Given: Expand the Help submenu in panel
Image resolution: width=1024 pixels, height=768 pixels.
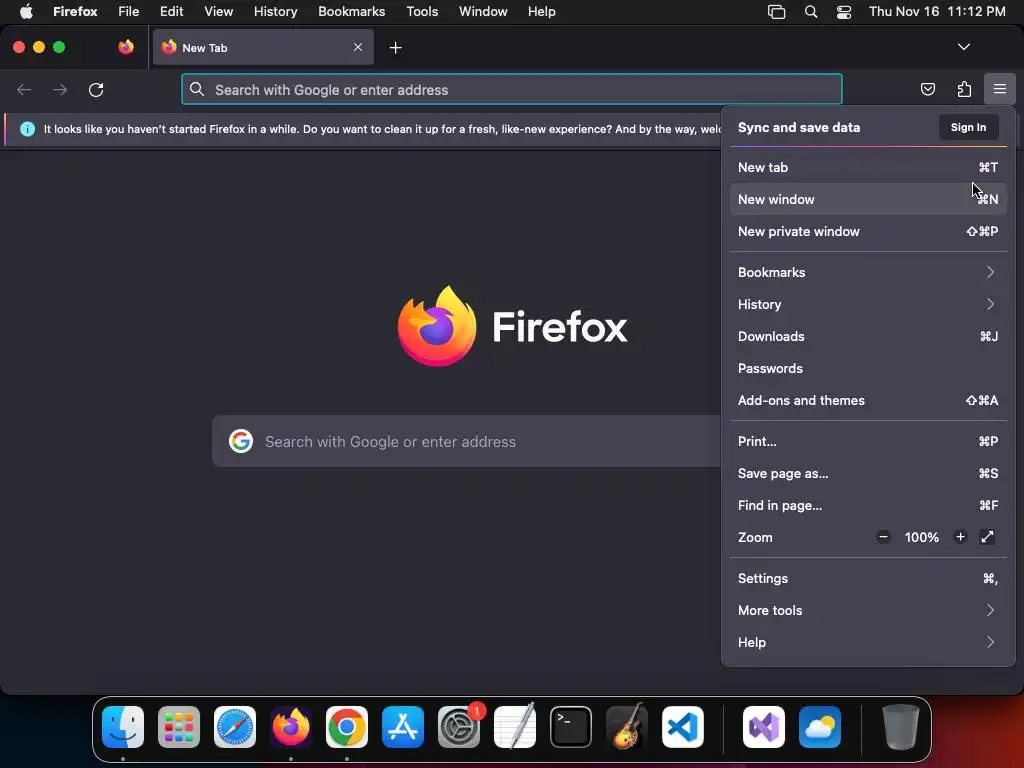Looking at the screenshot, I should tap(868, 643).
